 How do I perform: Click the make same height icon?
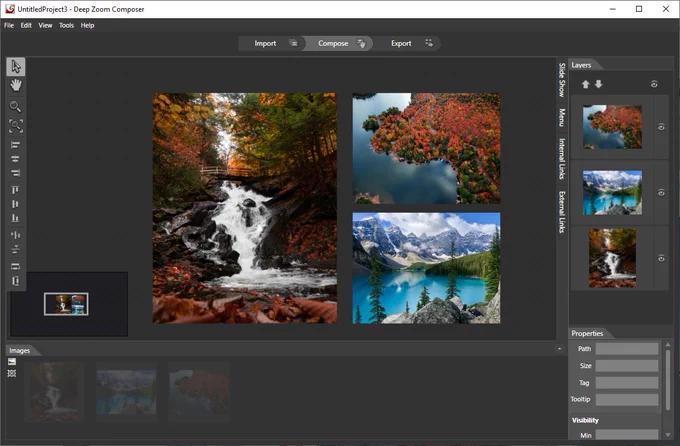point(16,281)
